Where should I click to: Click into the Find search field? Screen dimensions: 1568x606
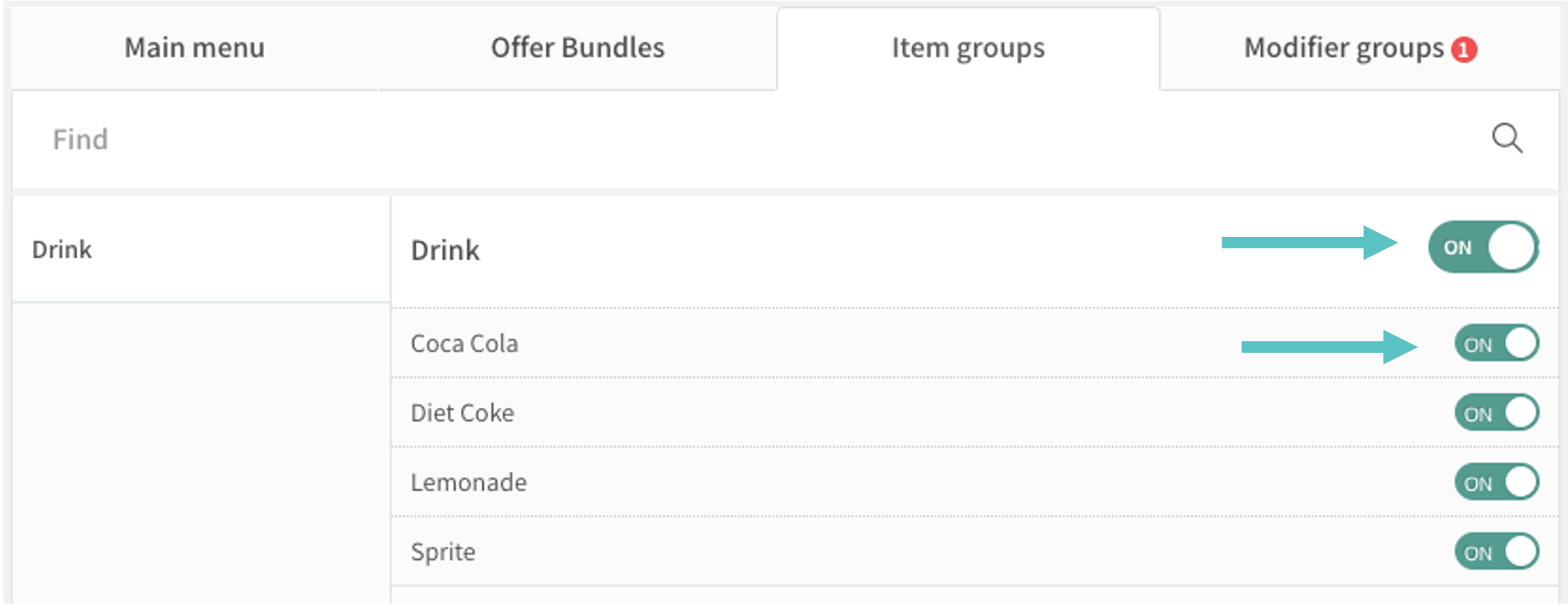click(x=740, y=139)
